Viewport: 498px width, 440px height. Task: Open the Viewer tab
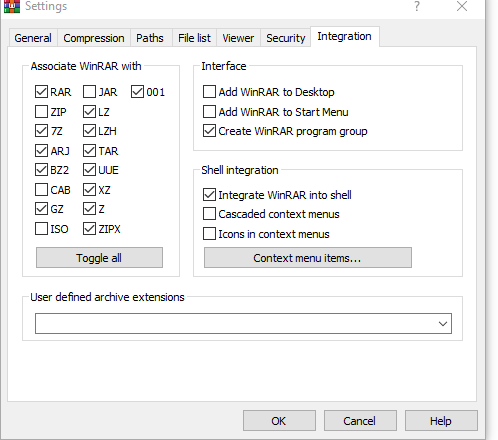pos(238,38)
